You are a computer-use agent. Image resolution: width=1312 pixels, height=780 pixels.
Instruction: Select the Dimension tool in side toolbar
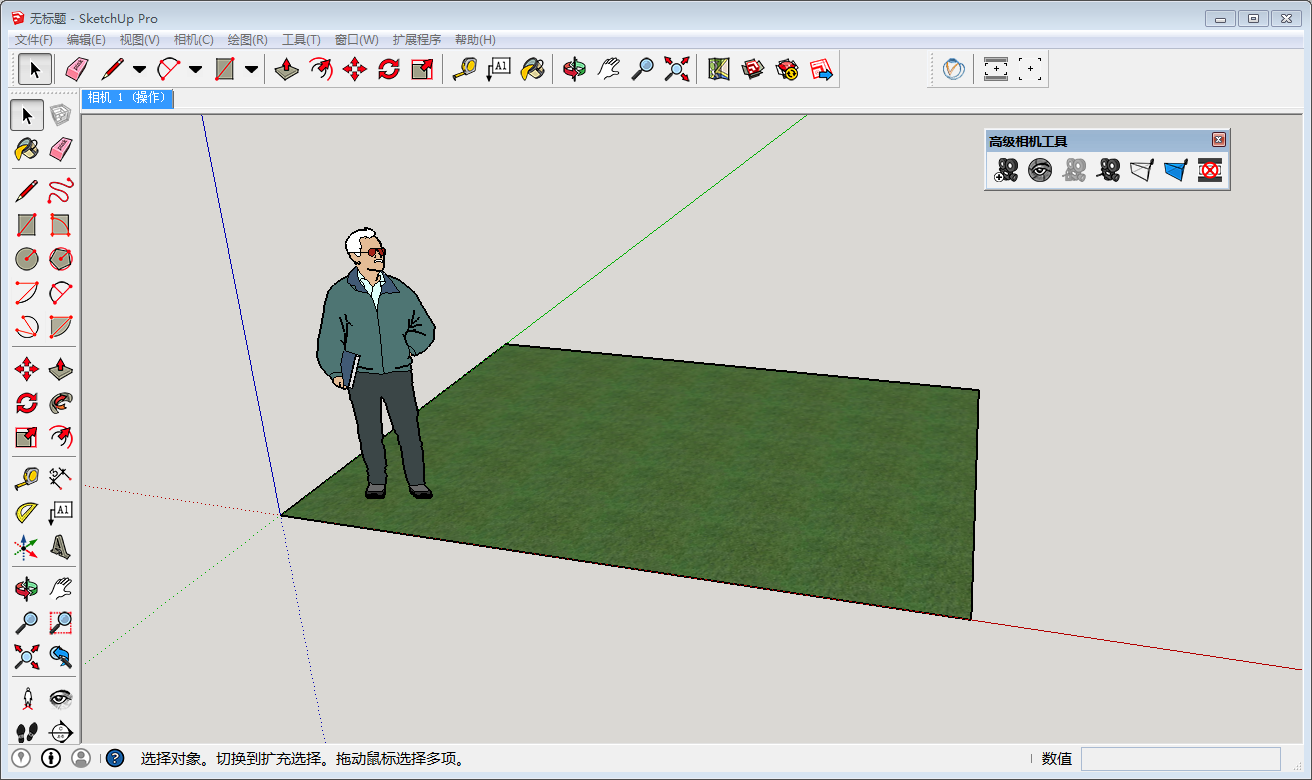[61, 478]
